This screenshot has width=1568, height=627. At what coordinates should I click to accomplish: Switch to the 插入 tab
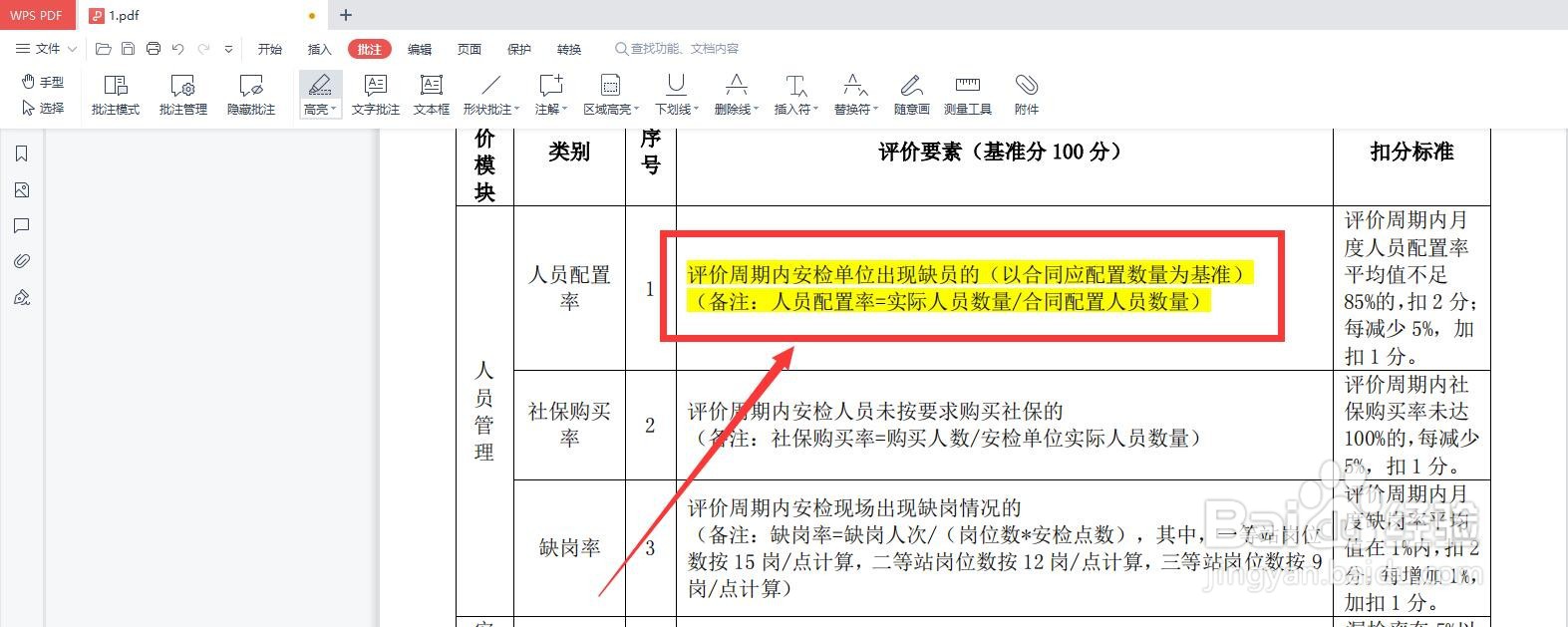319,49
